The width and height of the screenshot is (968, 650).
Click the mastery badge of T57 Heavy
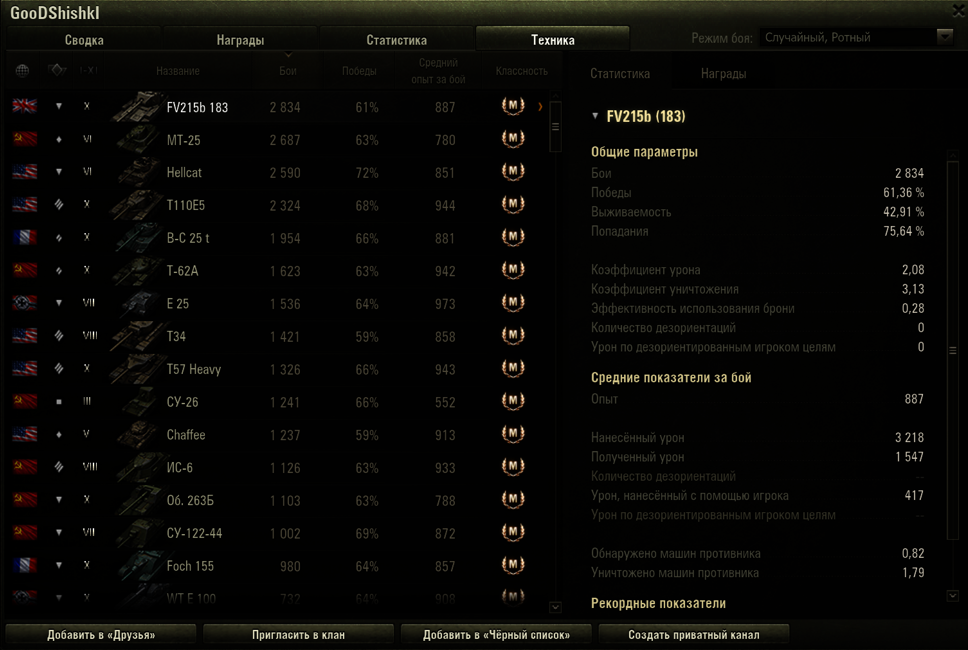coord(513,368)
